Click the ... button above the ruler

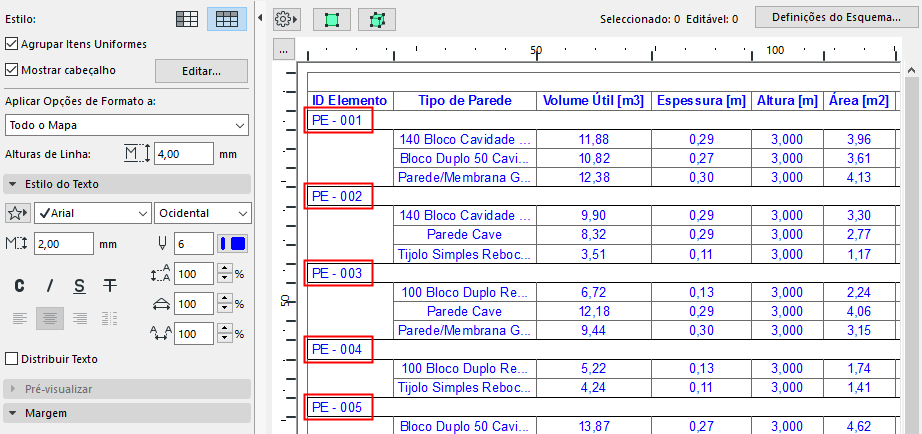point(283,51)
